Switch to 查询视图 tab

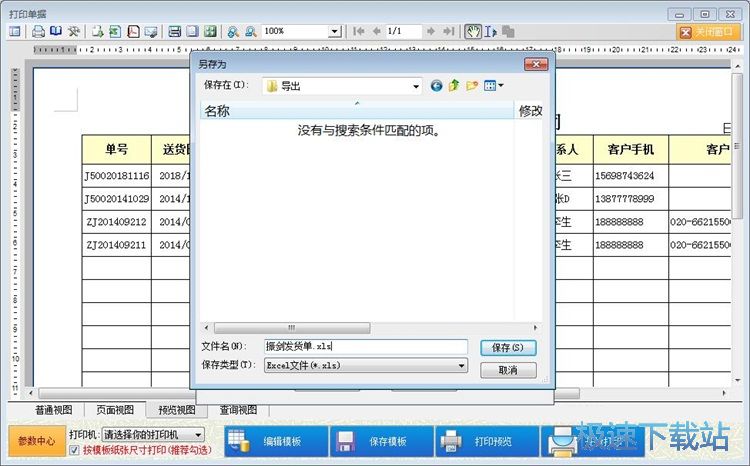[238, 410]
